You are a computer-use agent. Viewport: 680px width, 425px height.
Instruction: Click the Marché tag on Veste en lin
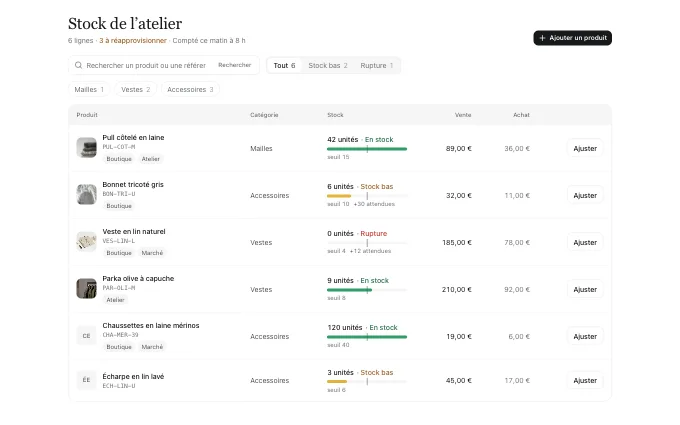(152, 253)
